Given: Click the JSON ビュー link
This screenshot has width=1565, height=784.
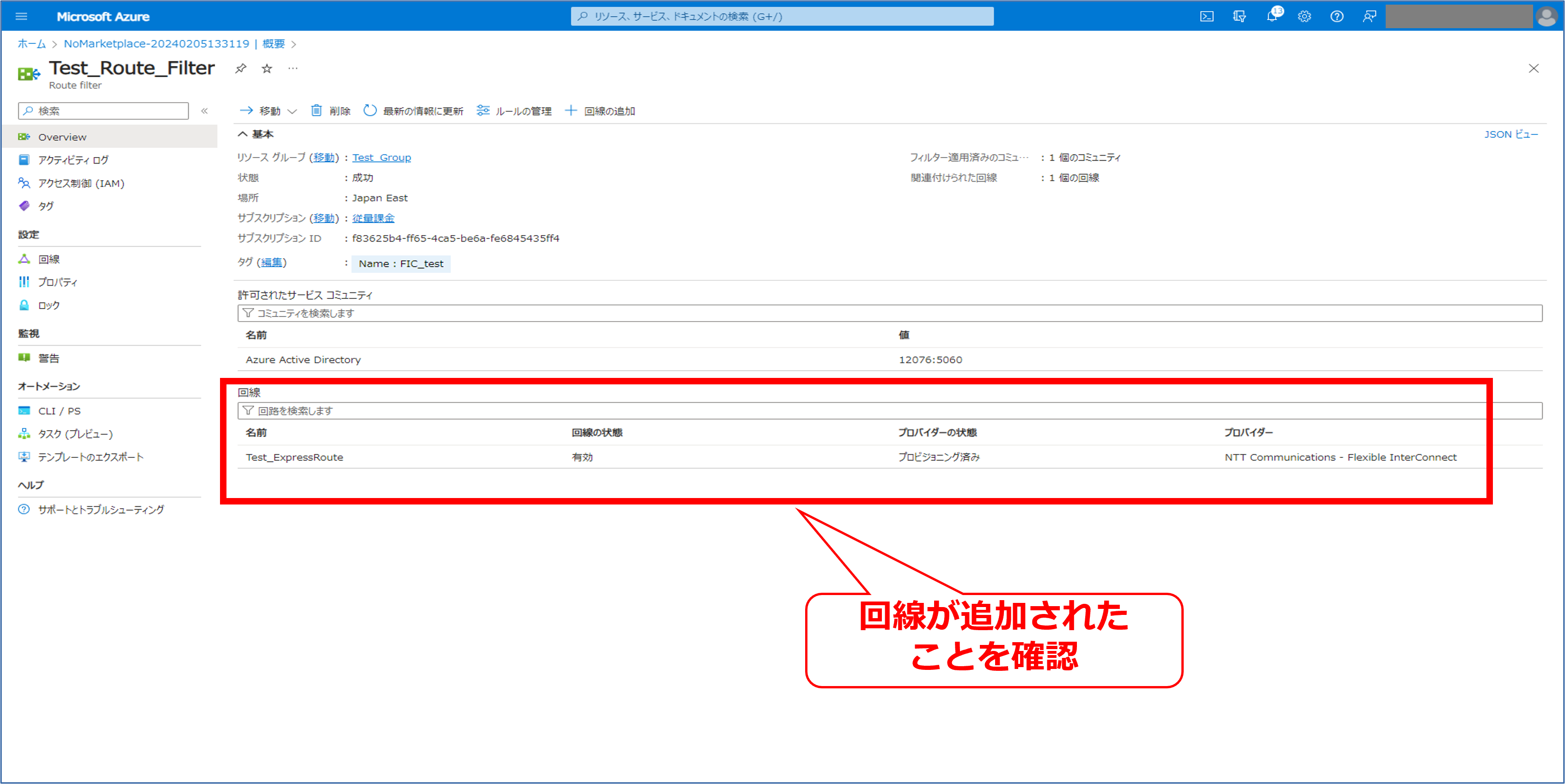Looking at the screenshot, I should click(1510, 134).
